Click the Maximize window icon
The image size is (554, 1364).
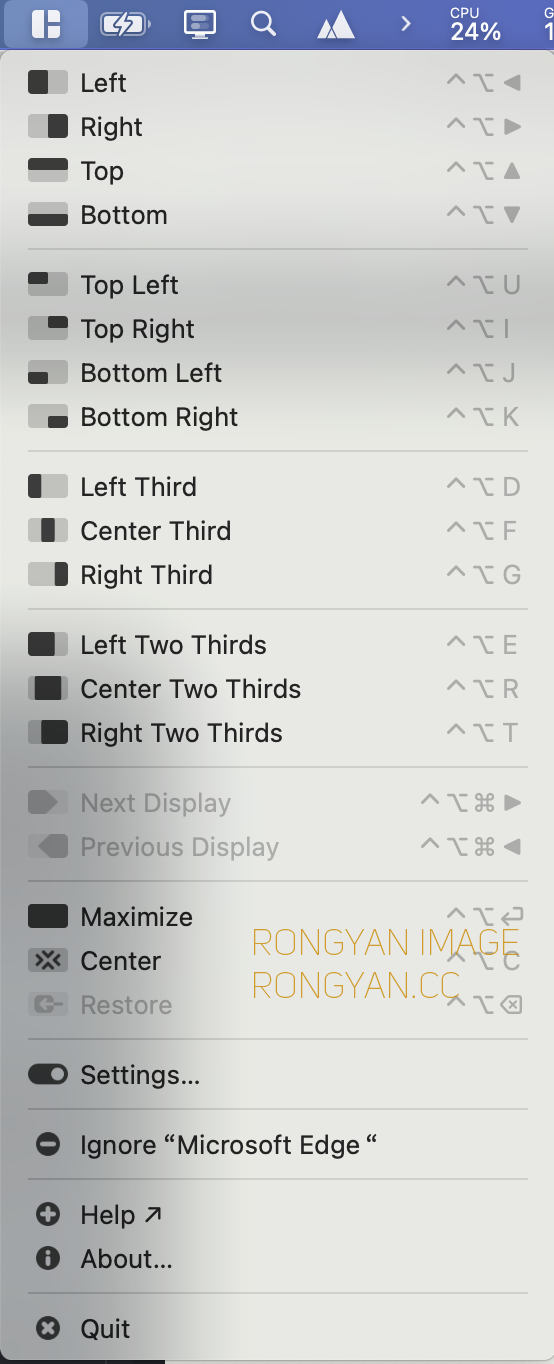click(x=48, y=917)
